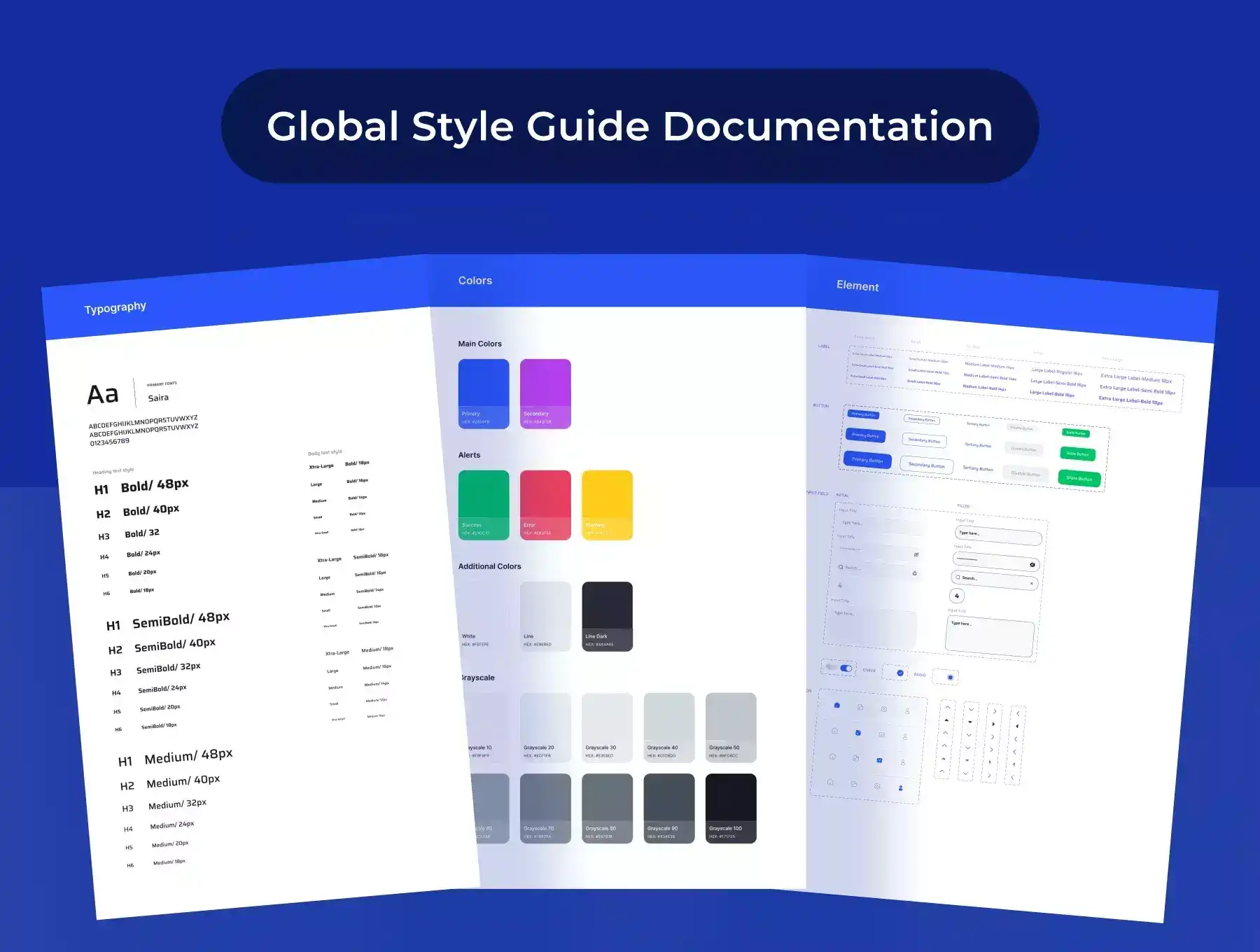Click the blue filled user profile icon
The image size is (1260, 952).
click(900, 788)
